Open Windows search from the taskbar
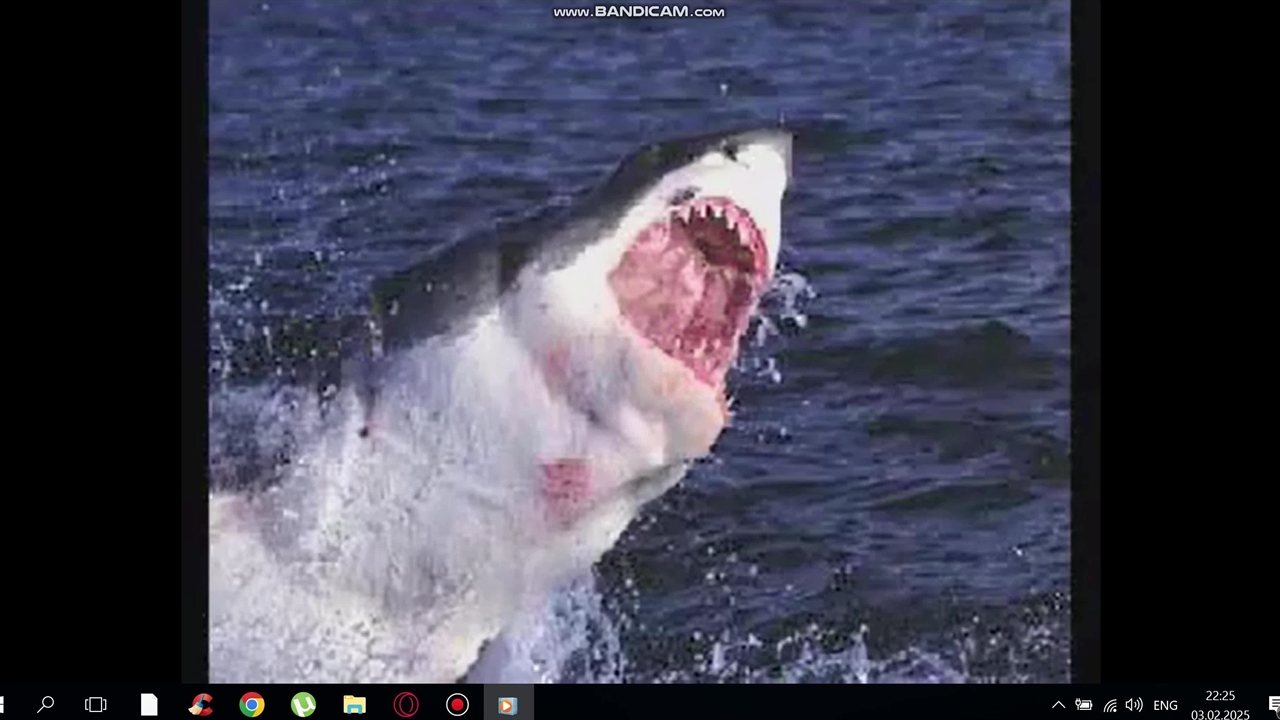Viewport: 1280px width, 720px height. [46, 705]
